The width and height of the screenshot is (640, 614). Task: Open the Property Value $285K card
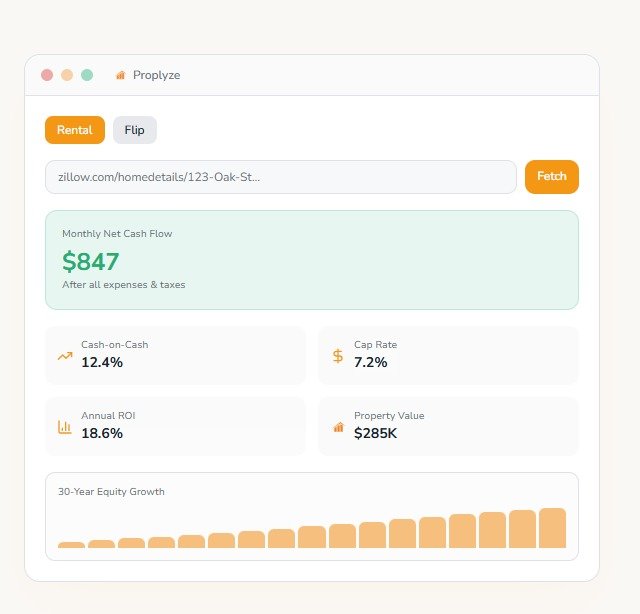448,427
